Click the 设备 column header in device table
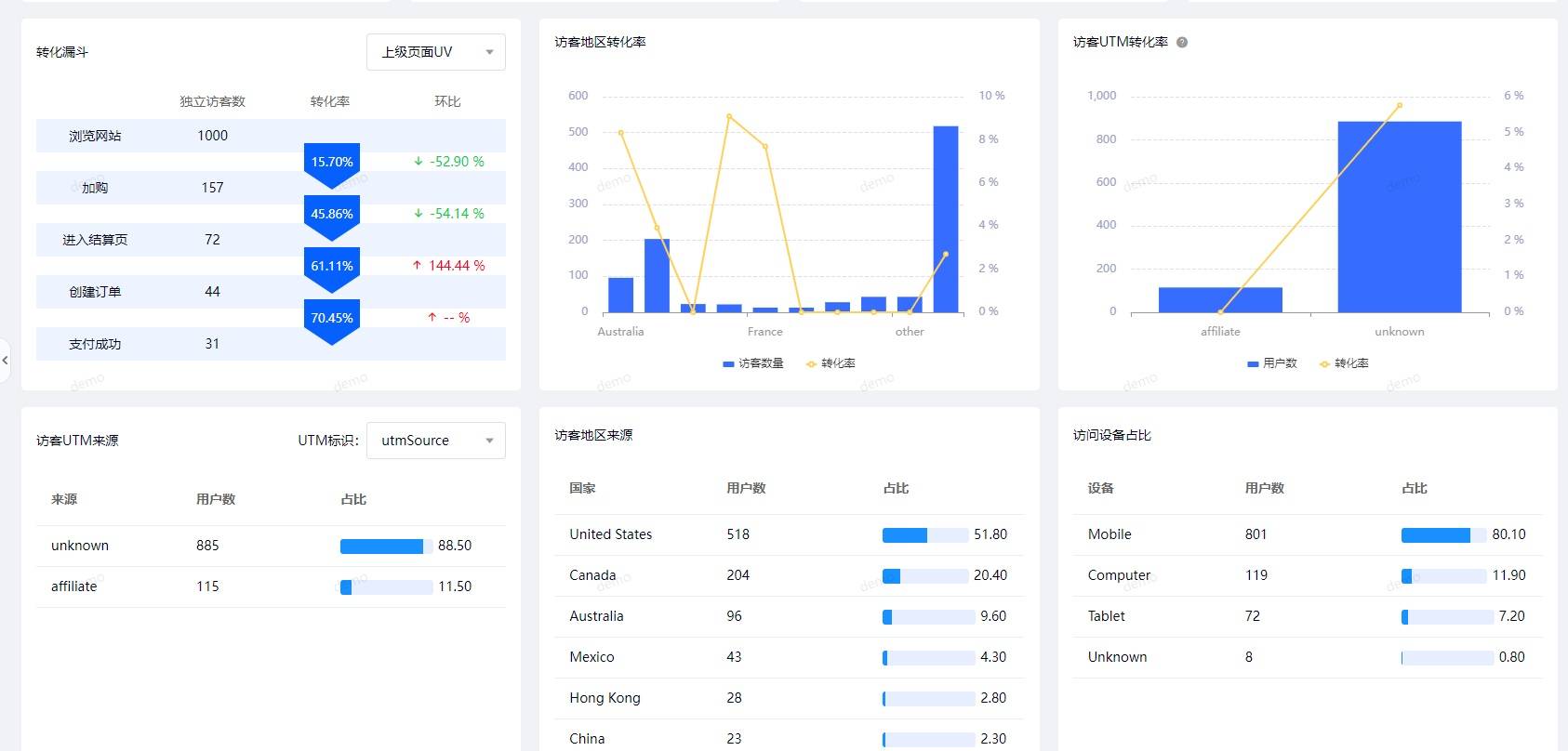The height and width of the screenshot is (751, 1568). (x=1101, y=489)
